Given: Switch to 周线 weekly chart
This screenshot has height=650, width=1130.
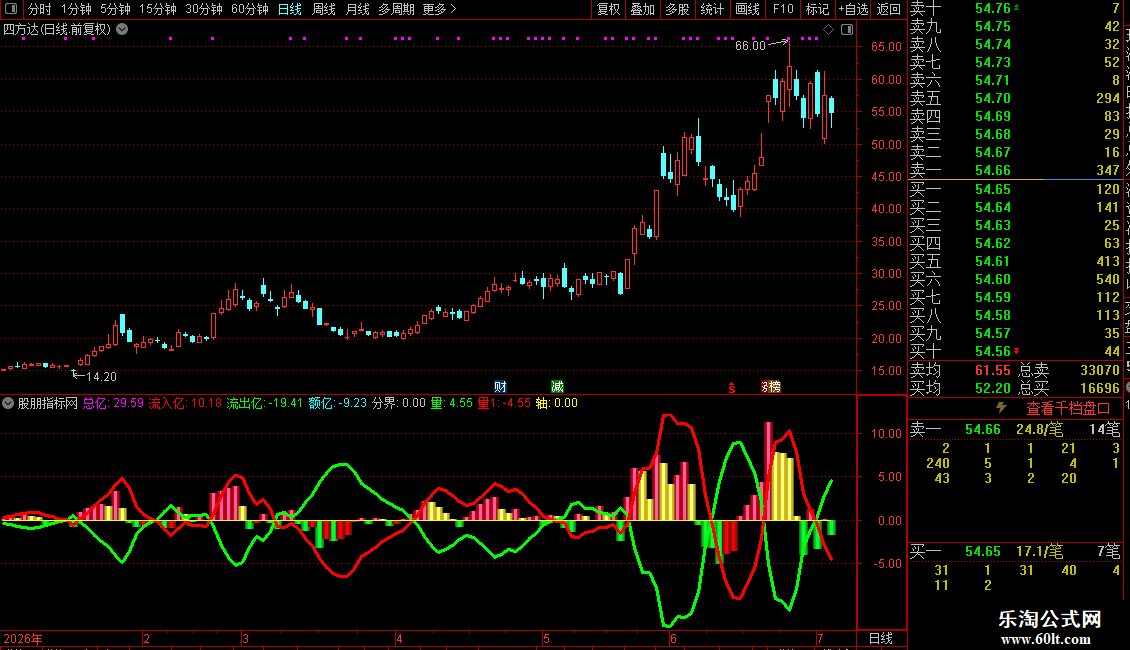Looking at the screenshot, I should point(324,9).
